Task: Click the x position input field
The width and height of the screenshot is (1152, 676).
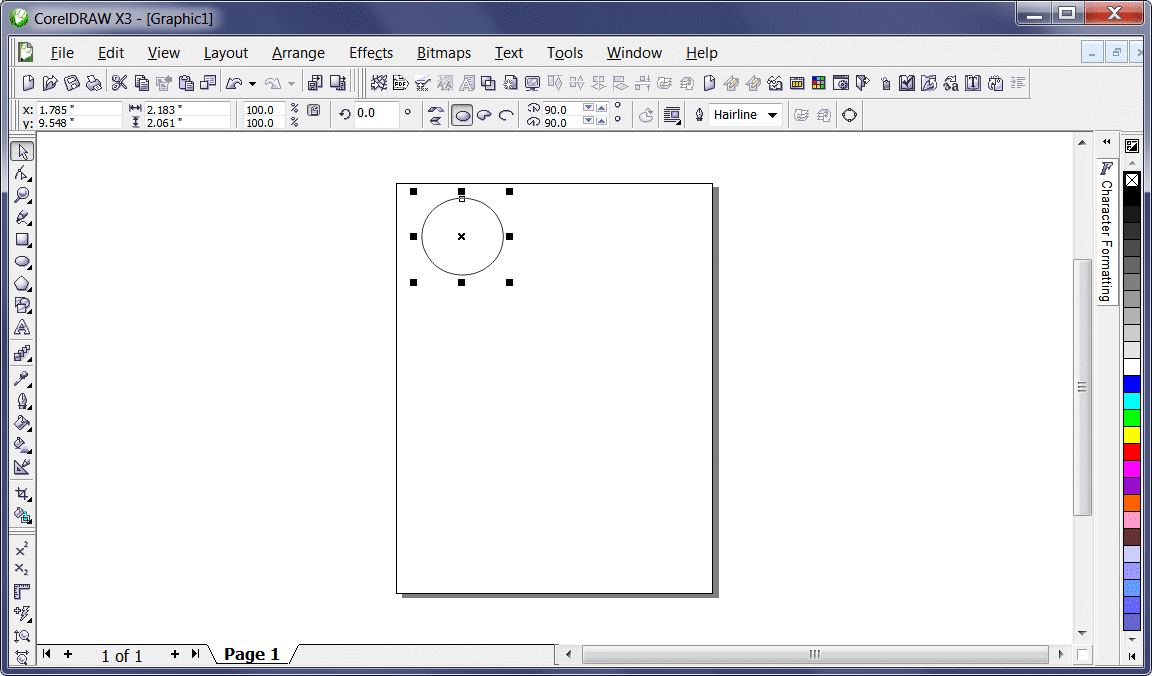Action: pyautogui.click(x=79, y=109)
